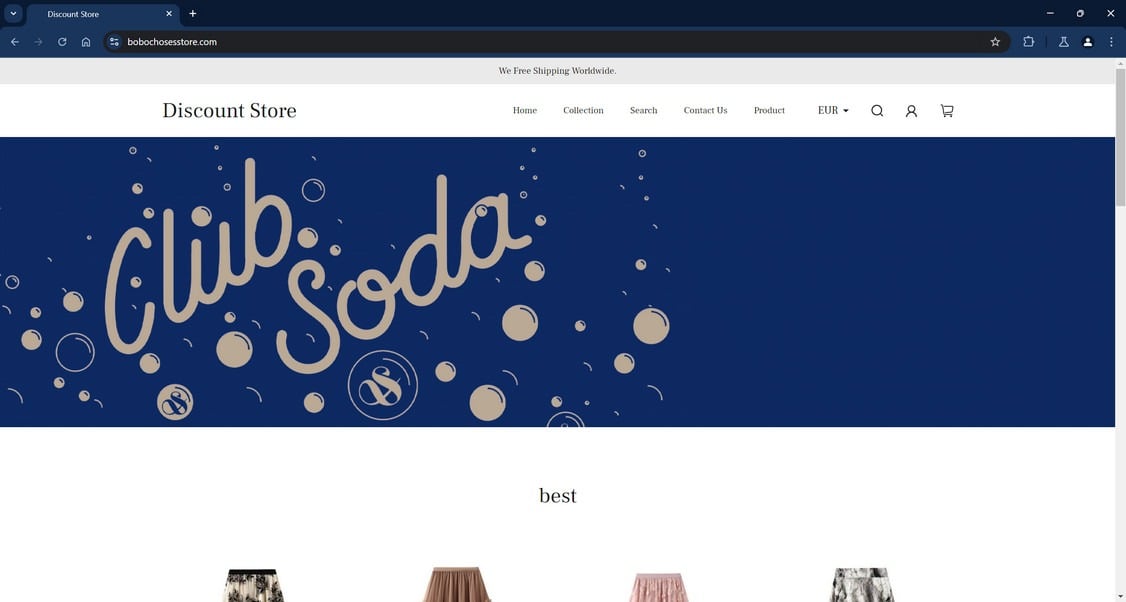
Task: Bookmark this page with the star icon
Action: [995, 42]
